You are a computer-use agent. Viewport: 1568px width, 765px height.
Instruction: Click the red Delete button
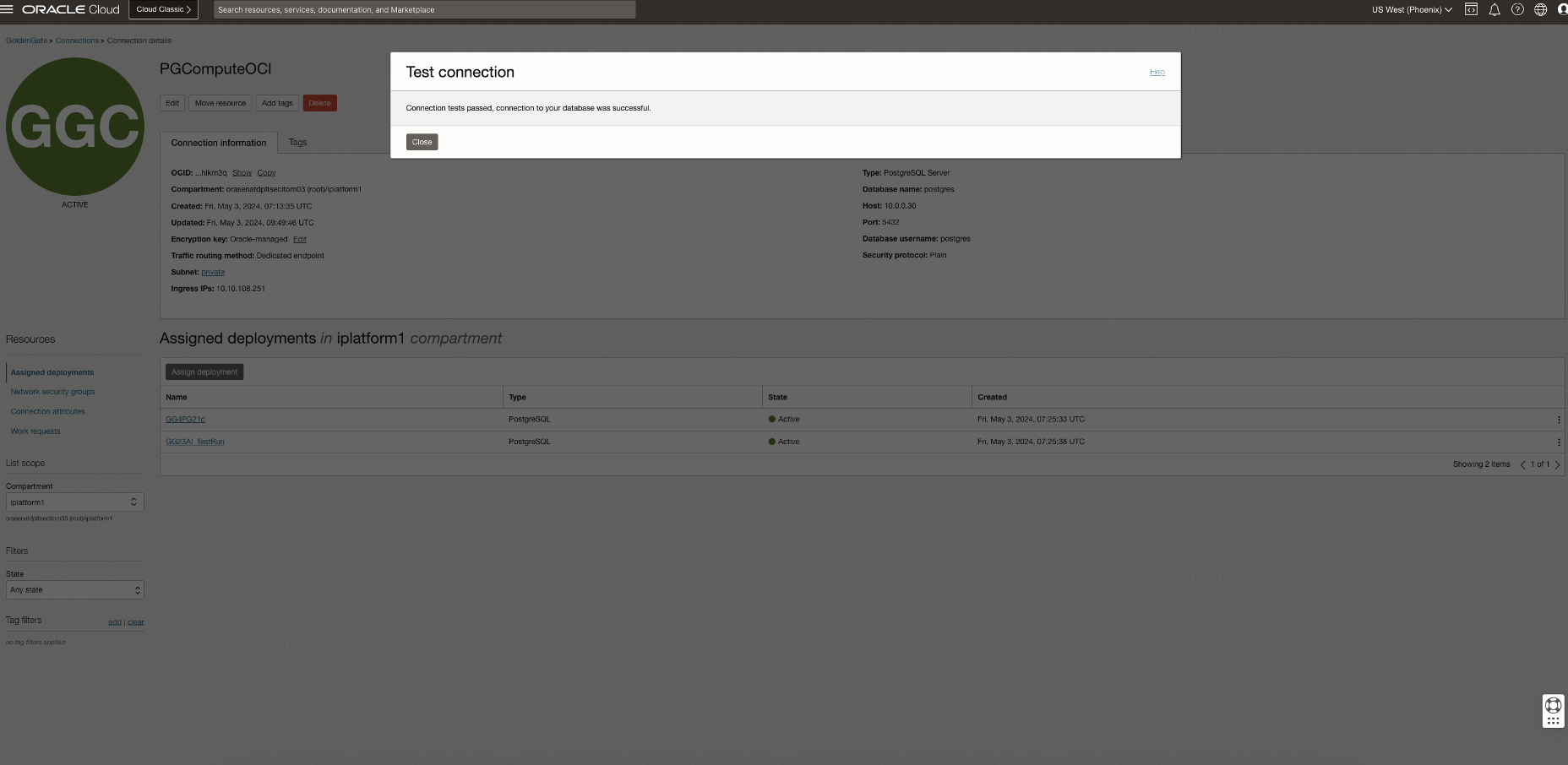319,103
